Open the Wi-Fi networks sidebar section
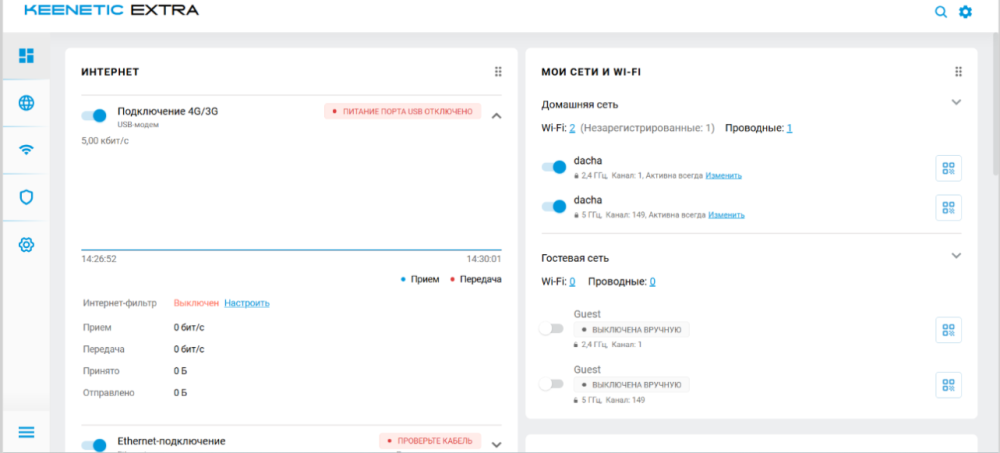Image resolution: width=1000 pixels, height=453 pixels. pos(26,150)
